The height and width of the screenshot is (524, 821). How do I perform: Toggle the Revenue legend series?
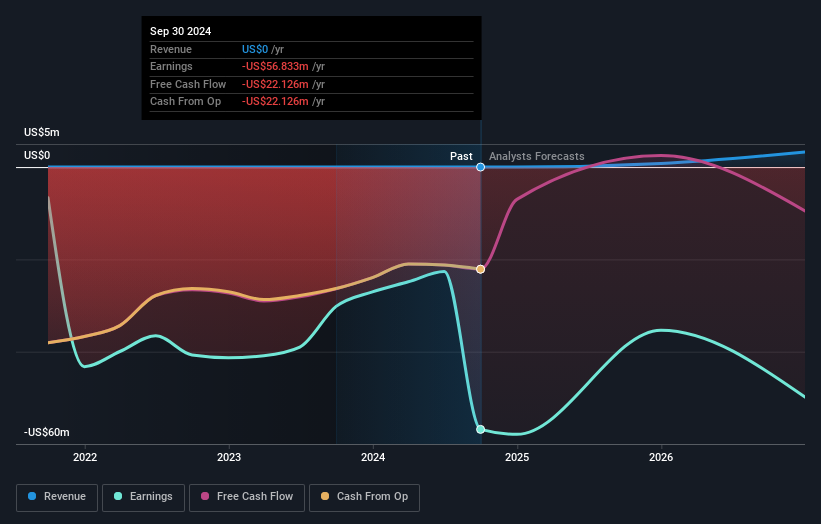click(57, 497)
